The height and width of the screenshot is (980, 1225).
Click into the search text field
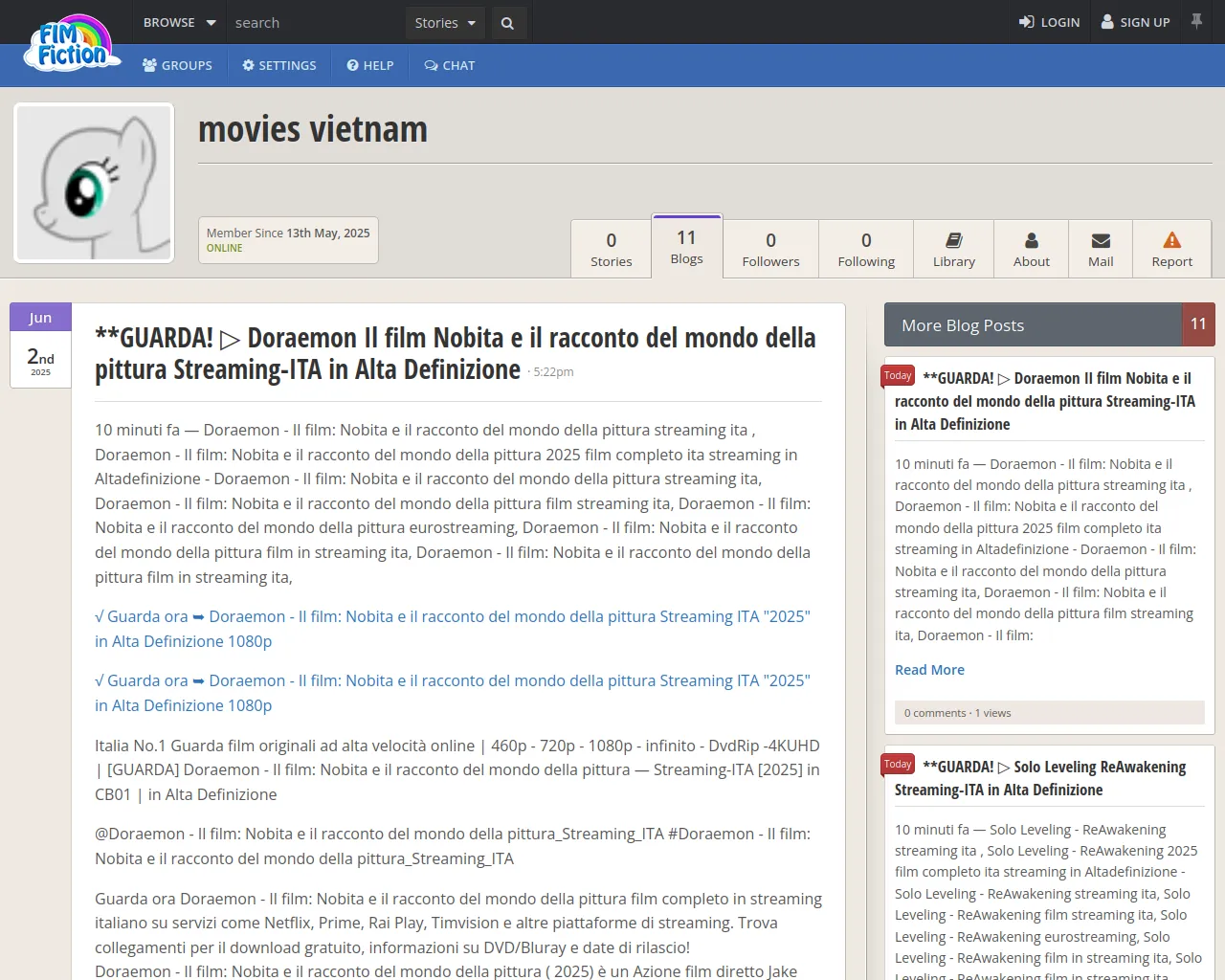click(316, 23)
